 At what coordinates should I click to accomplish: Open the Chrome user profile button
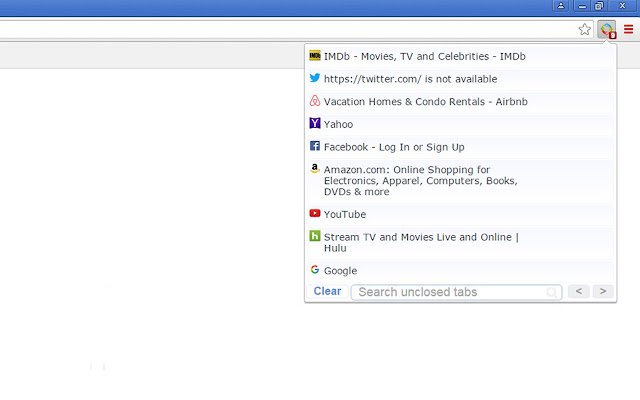click(x=561, y=6)
